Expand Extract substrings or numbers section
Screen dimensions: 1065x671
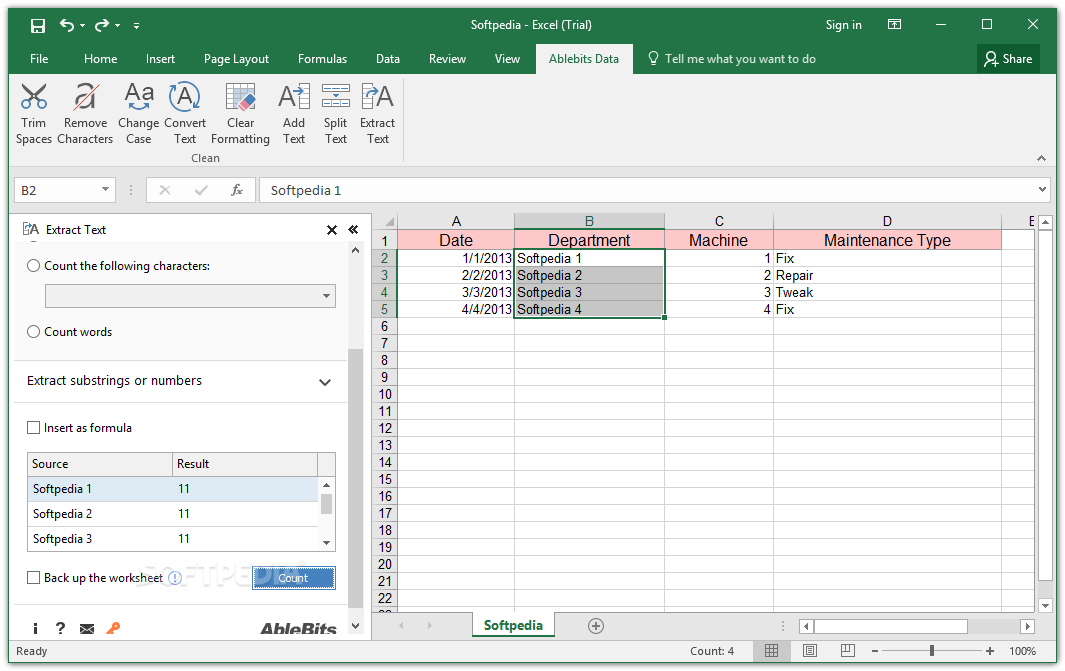(325, 382)
